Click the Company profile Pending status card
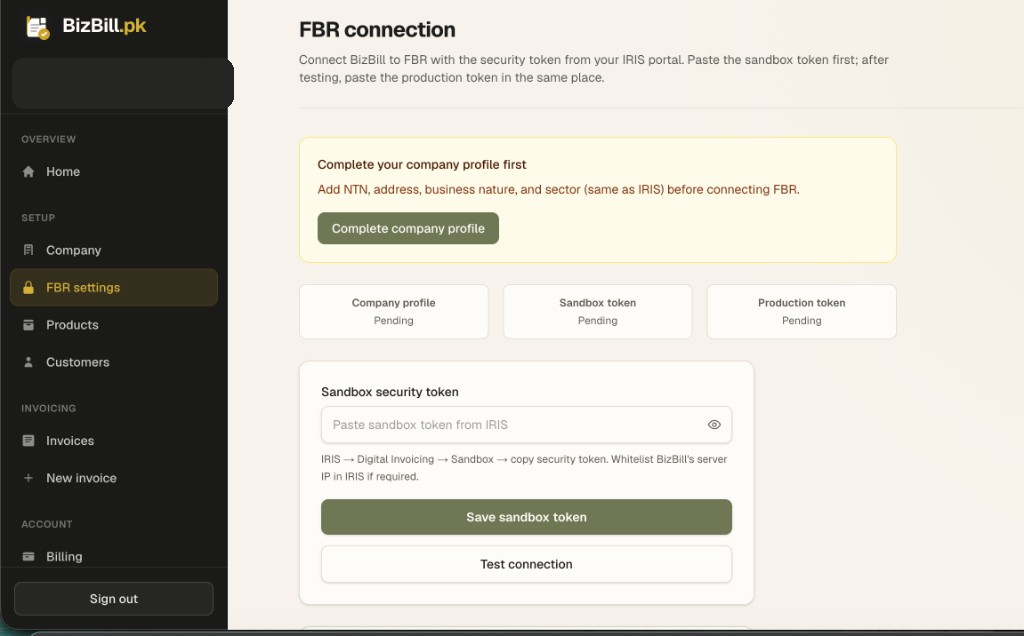 tap(394, 311)
